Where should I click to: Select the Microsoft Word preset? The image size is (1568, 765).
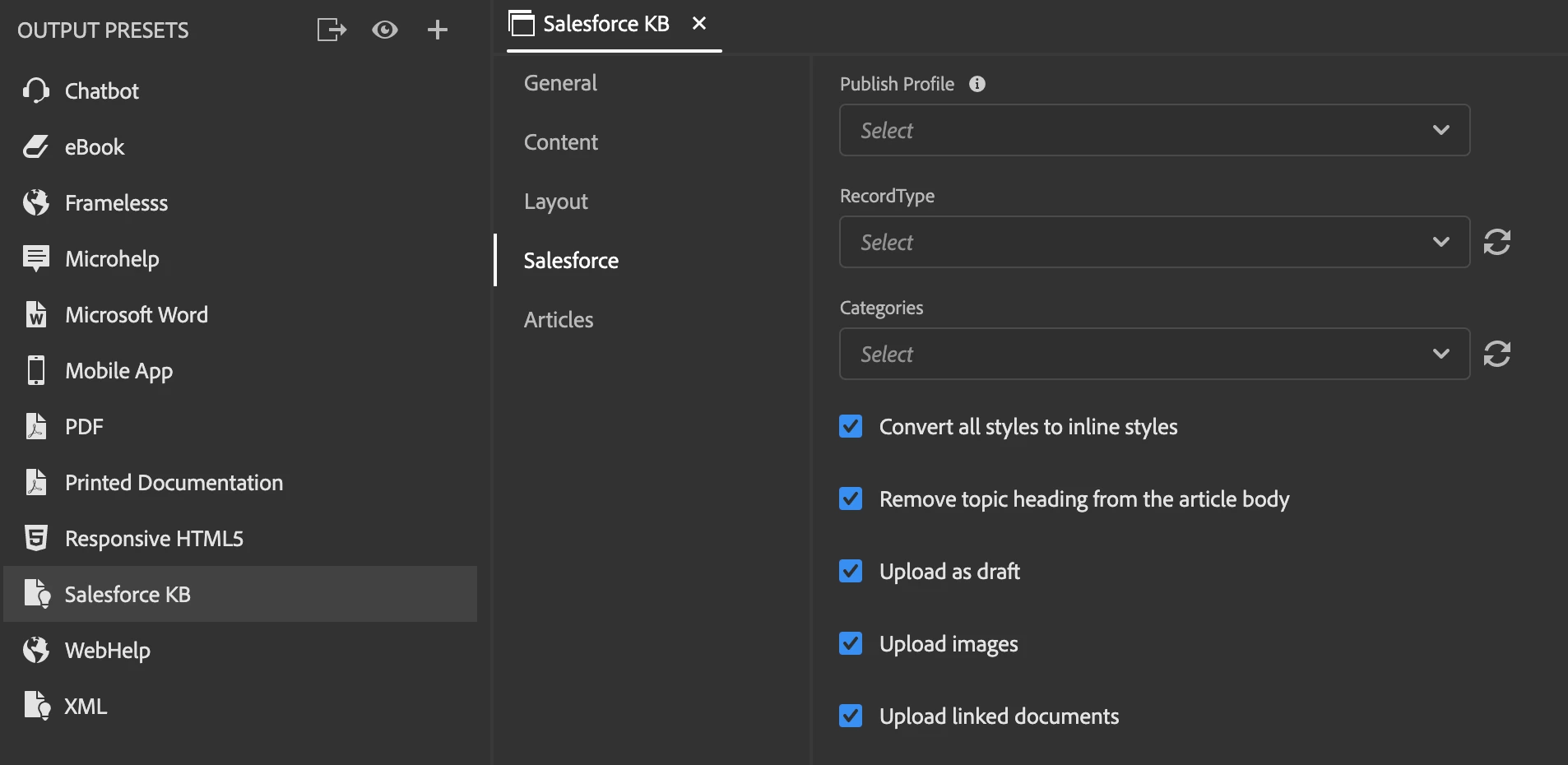tap(137, 314)
